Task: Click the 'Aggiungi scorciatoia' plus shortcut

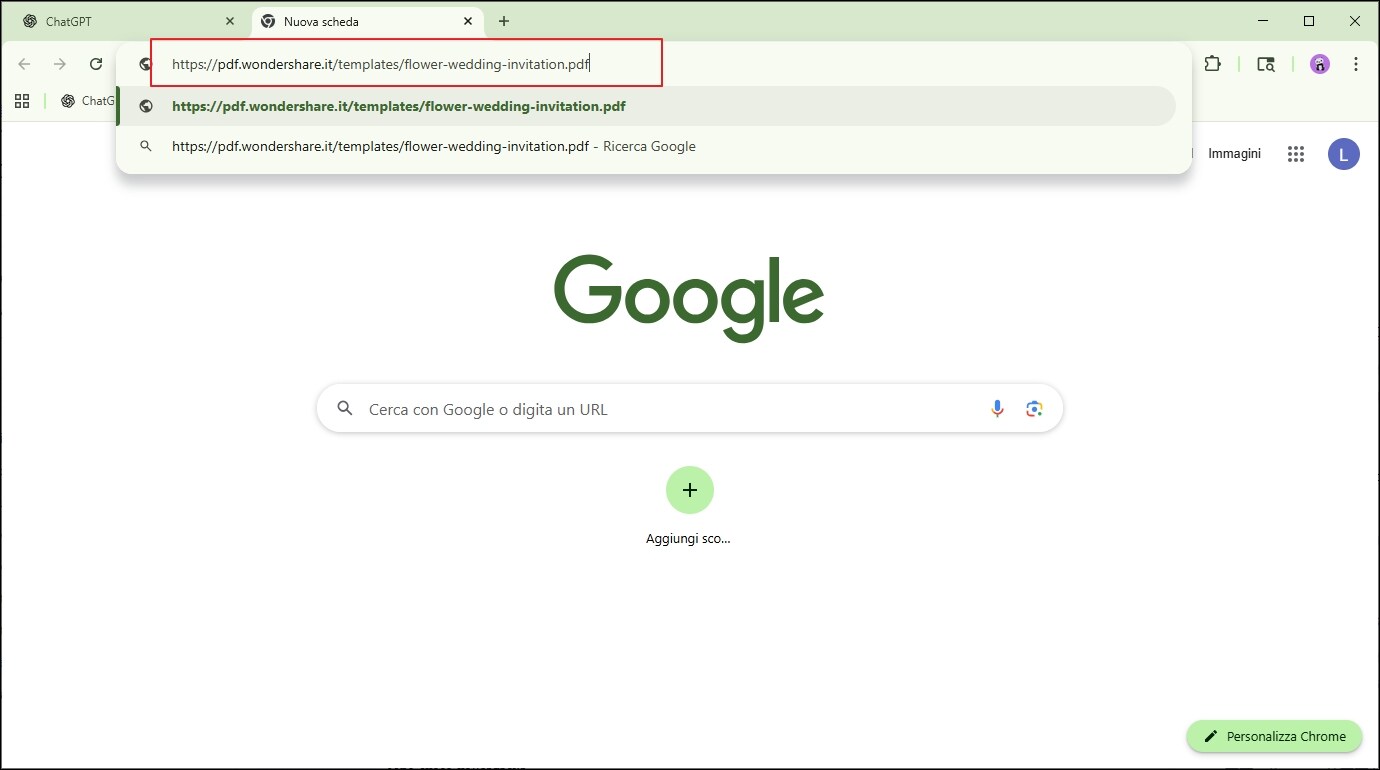Action: coord(689,490)
